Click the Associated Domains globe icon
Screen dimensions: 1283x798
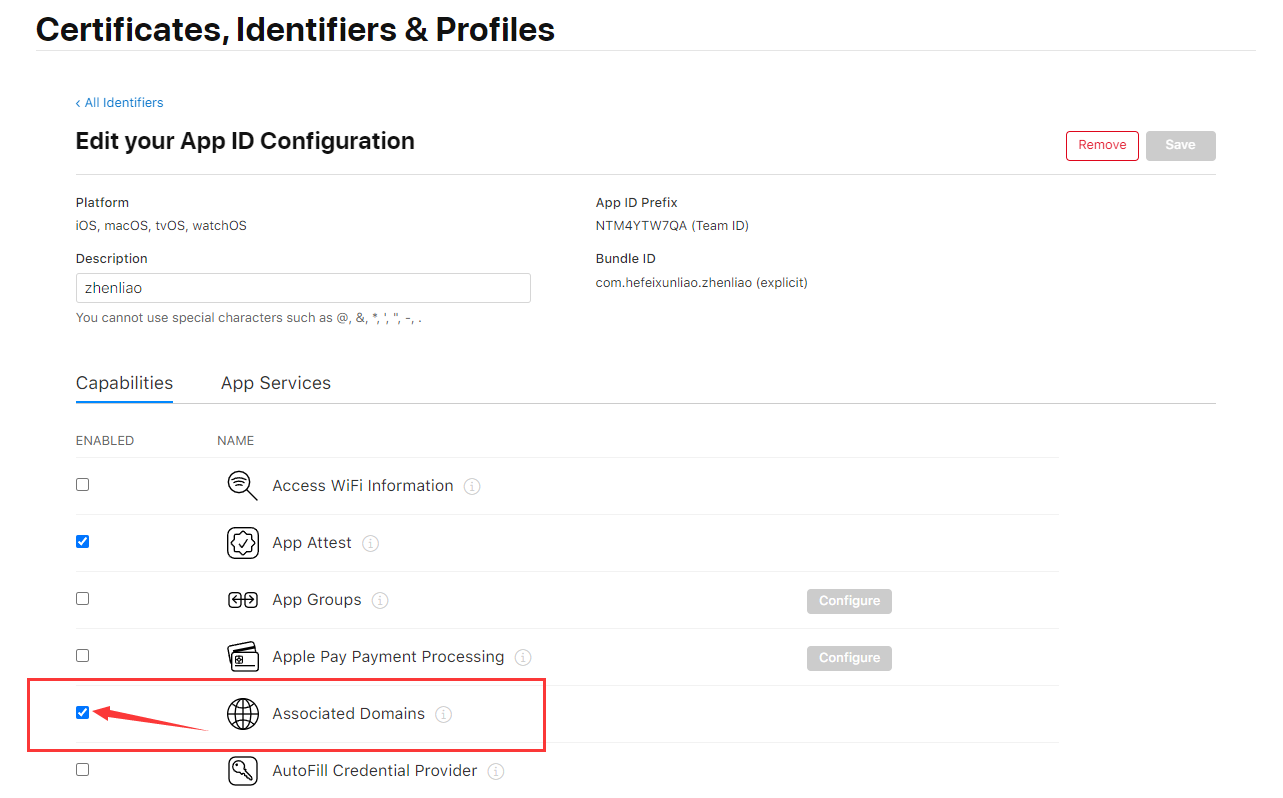point(242,714)
